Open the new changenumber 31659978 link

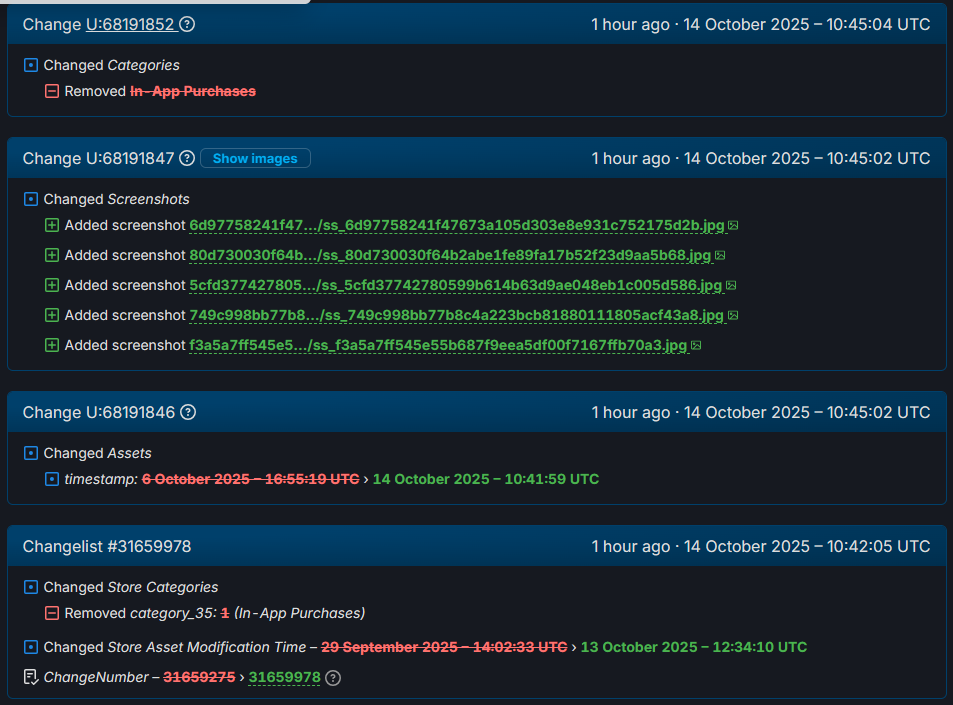point(284,678)
